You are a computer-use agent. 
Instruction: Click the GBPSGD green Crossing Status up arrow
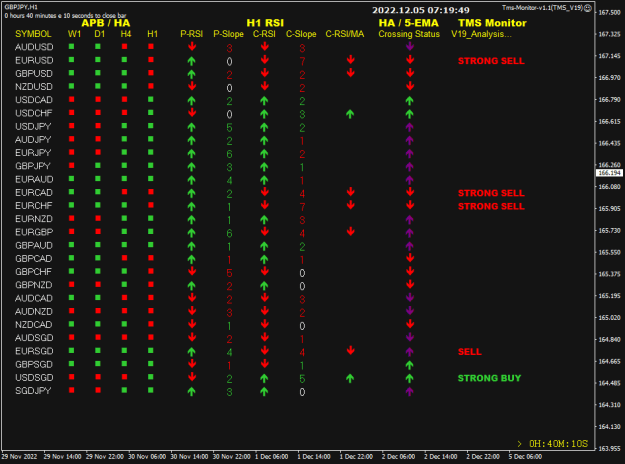(x=409, y=365)
